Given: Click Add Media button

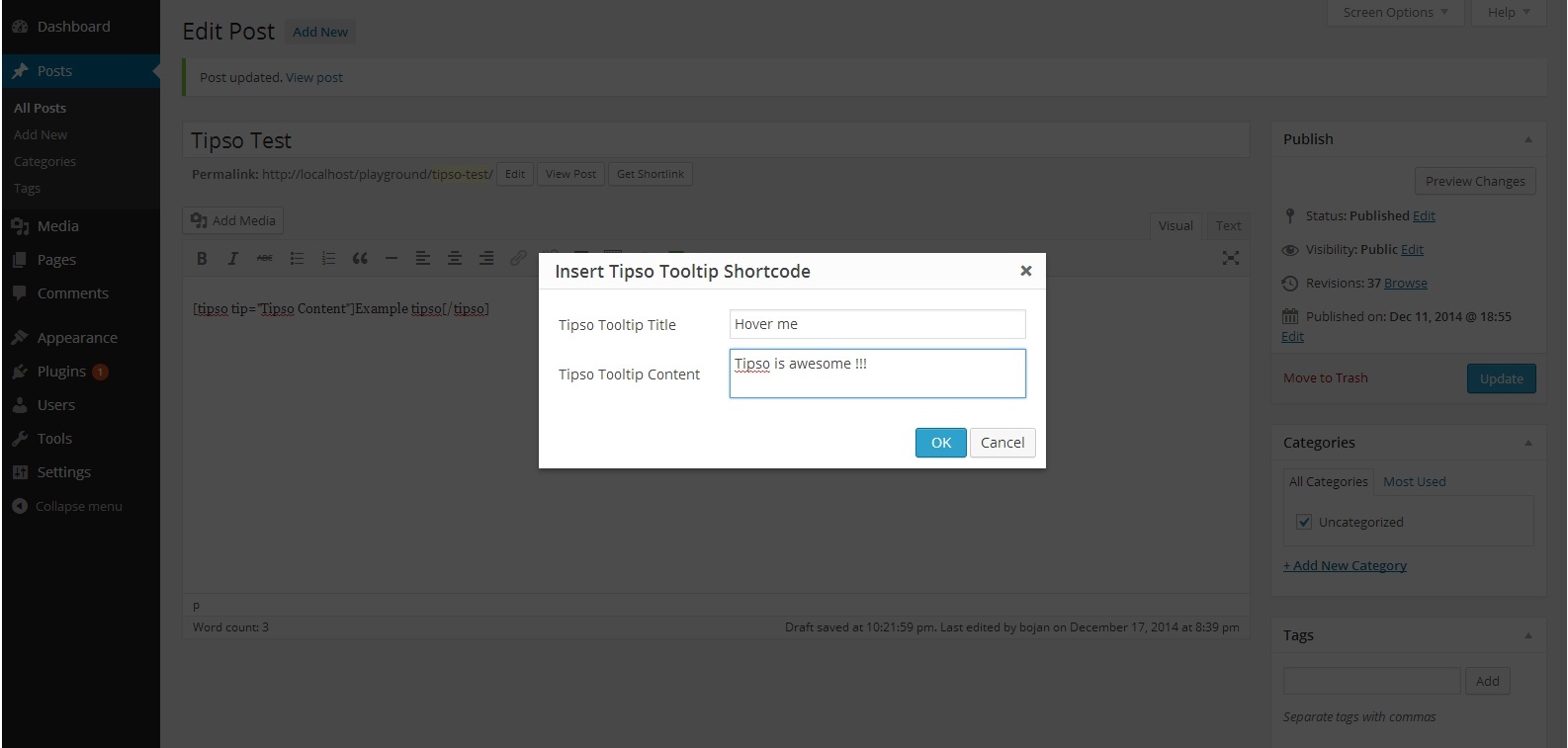Looking at the screenshot, I should (x=233, y=220).
